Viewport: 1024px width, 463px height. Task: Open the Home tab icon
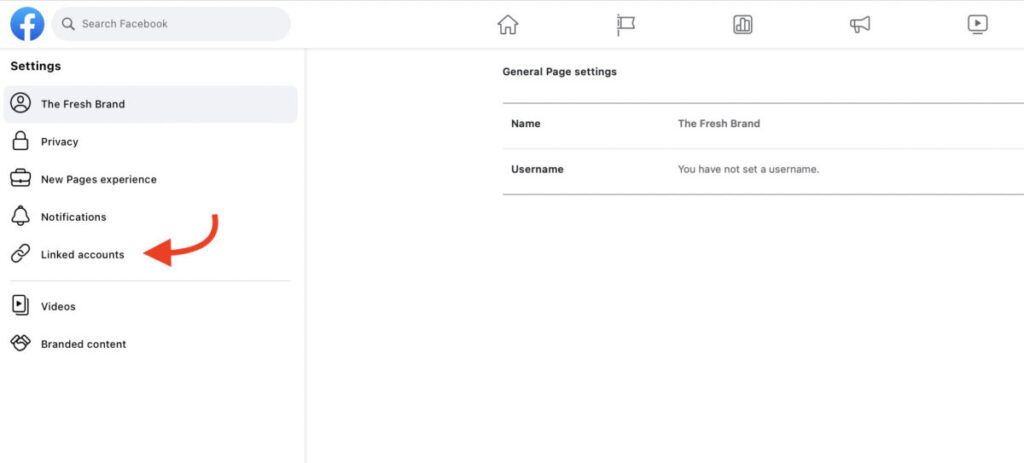pyautogui.click(x=507, y=25)
